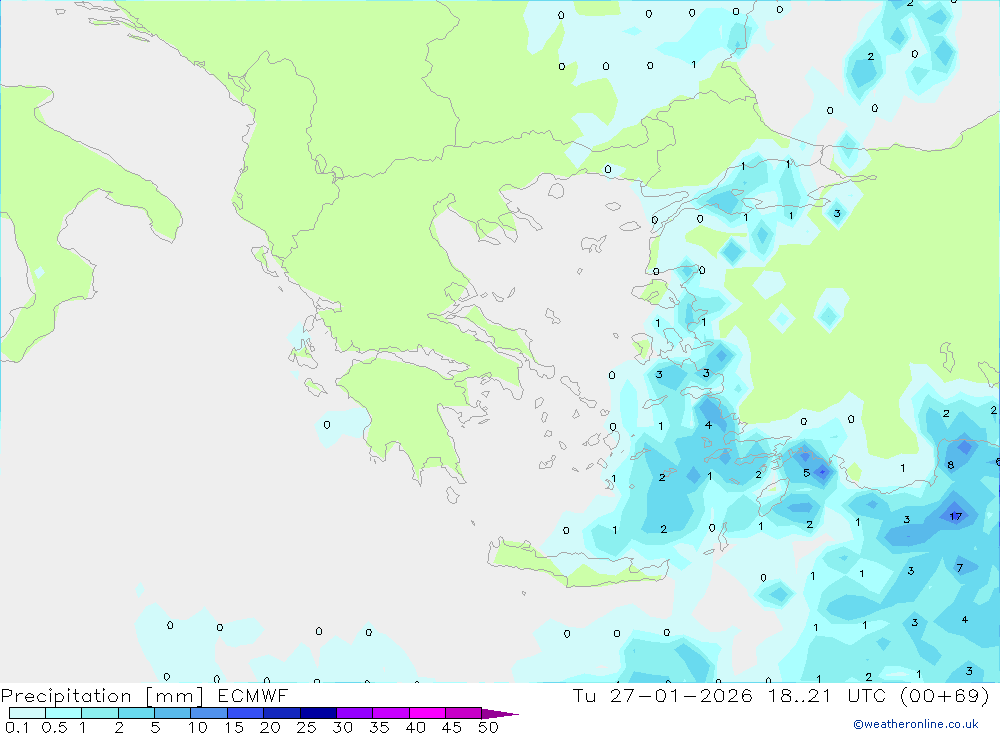Click the '(00+69)' forecast offset text

click(x=945, y=695)
